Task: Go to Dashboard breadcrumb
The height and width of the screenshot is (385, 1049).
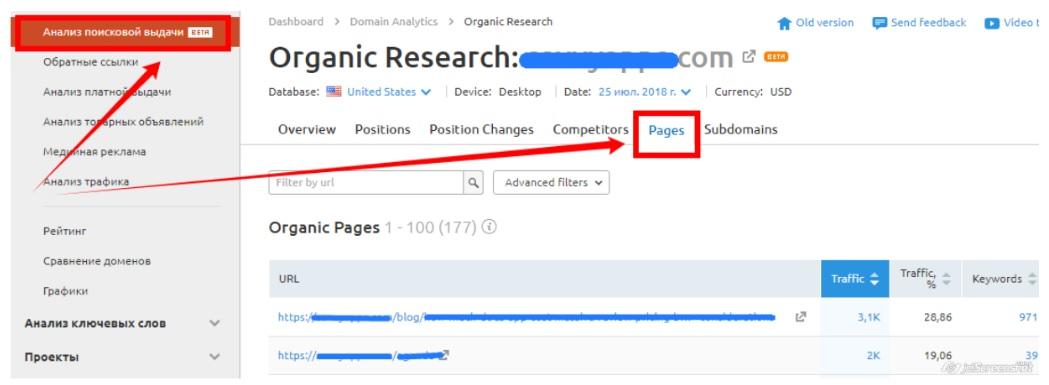Action: tap(296, 21)
